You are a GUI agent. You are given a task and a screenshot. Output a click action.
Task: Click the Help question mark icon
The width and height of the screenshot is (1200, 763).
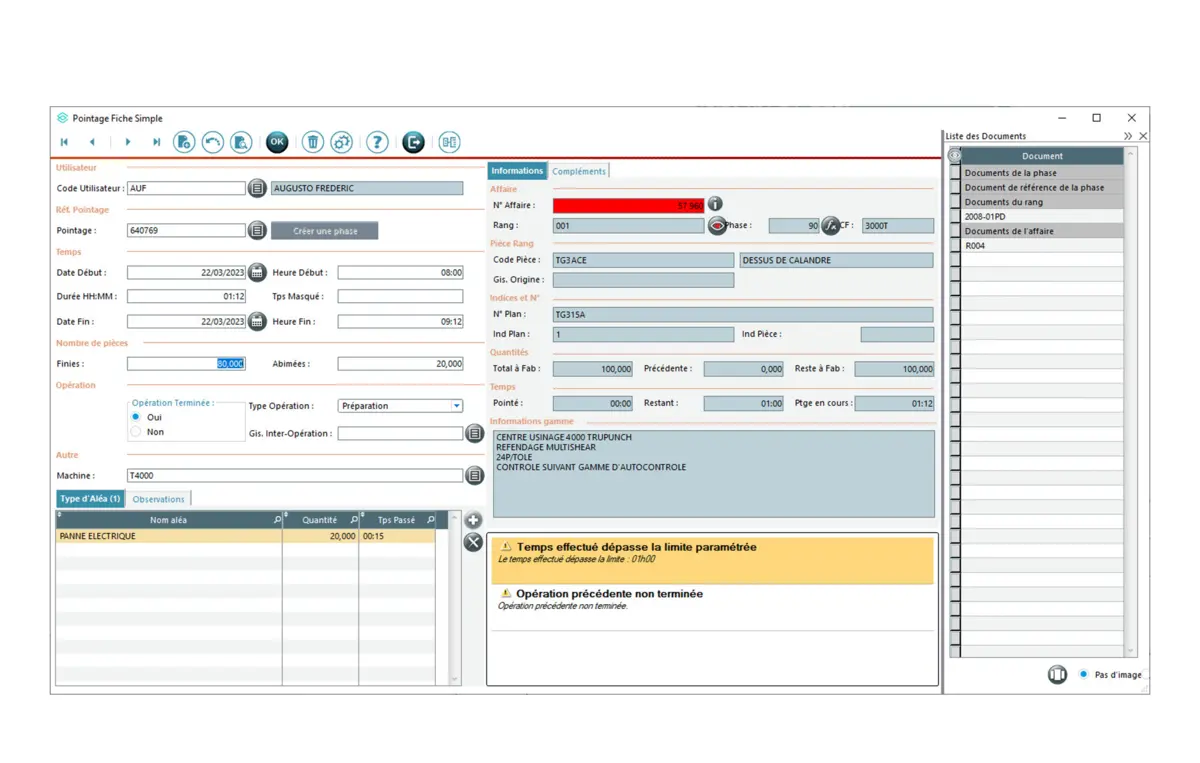click(x=377, y=142)
